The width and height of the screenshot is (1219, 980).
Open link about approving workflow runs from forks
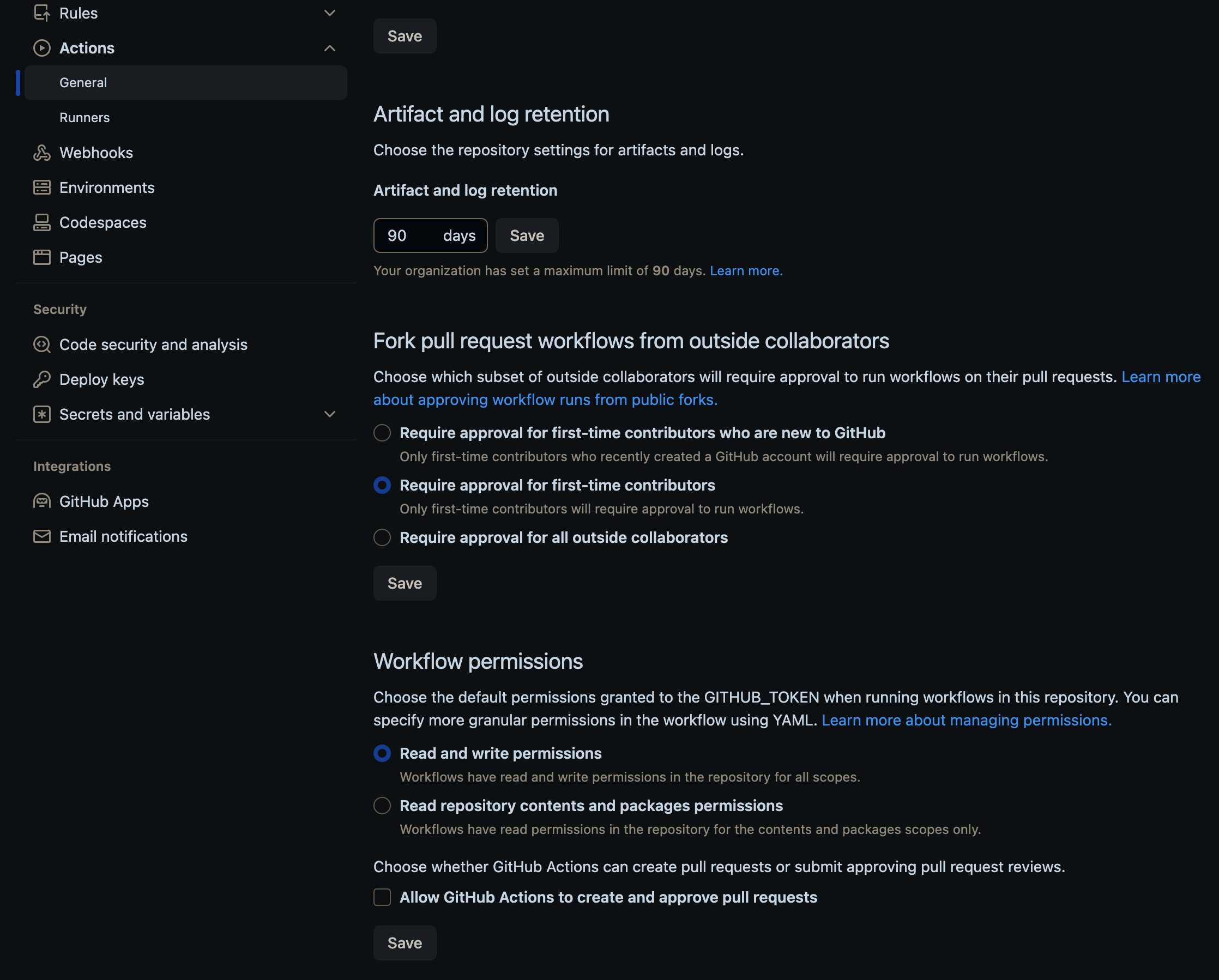pyautogui.click(x=545, y=399)
